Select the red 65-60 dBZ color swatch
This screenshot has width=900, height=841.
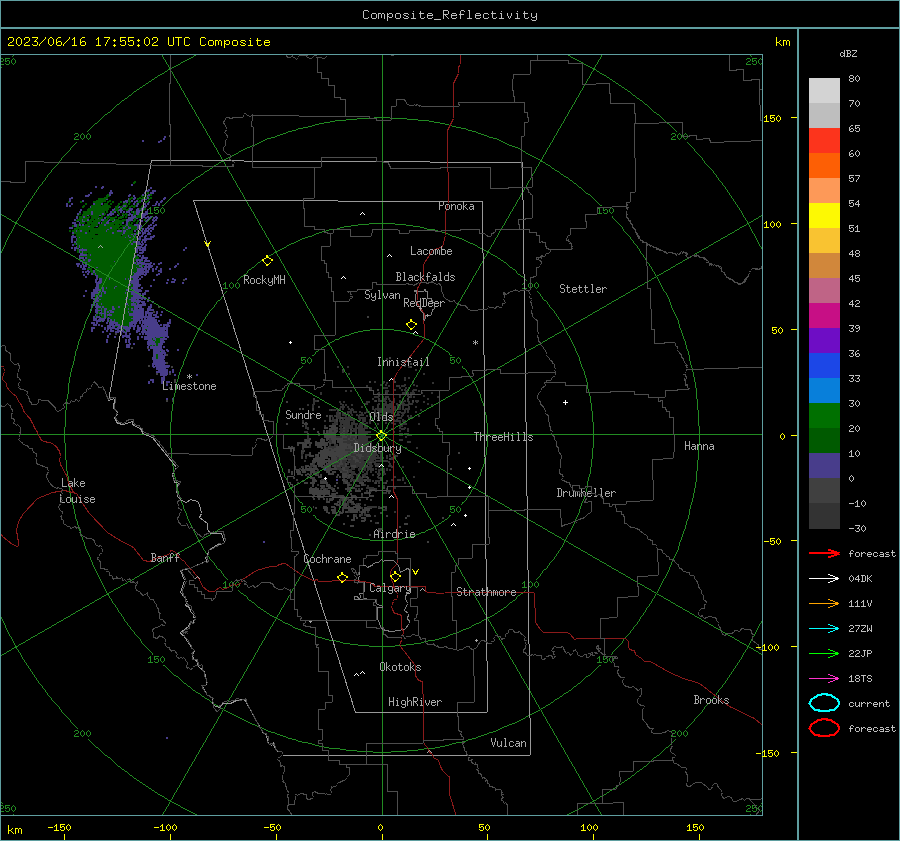click(824, 141)
